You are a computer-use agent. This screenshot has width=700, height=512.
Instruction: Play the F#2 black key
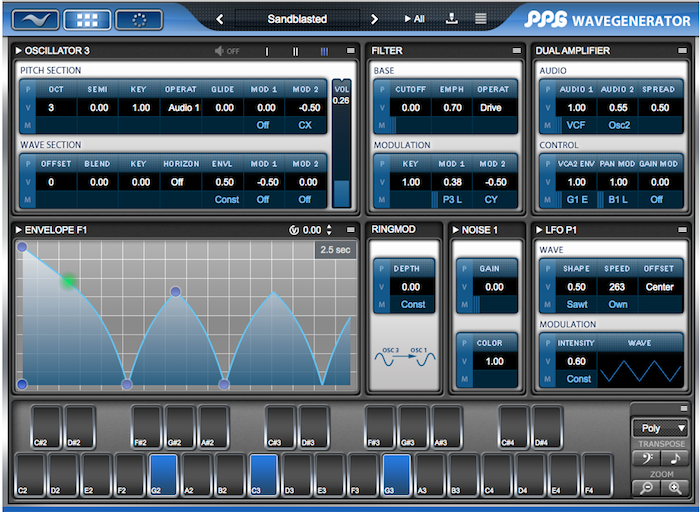147,427
